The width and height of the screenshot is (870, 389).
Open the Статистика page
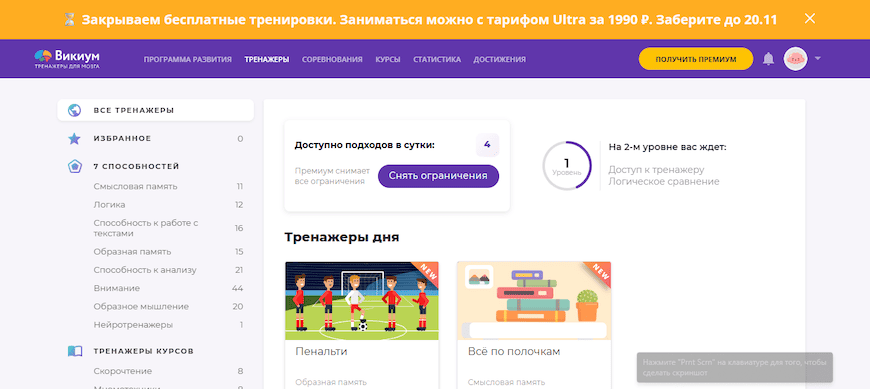tap(437, 59)
